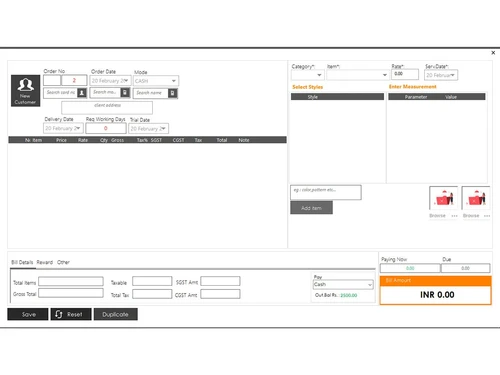The height and width of the screenshot is (375, 500).
Task: Focus the Taxable field
Action: click(152, 281)
